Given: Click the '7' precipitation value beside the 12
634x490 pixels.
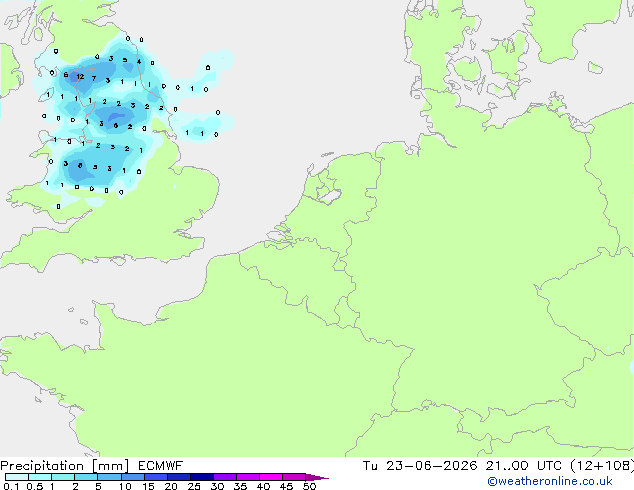Looking at the screenshot, I should pyautogui.click(x=94, y=78).
